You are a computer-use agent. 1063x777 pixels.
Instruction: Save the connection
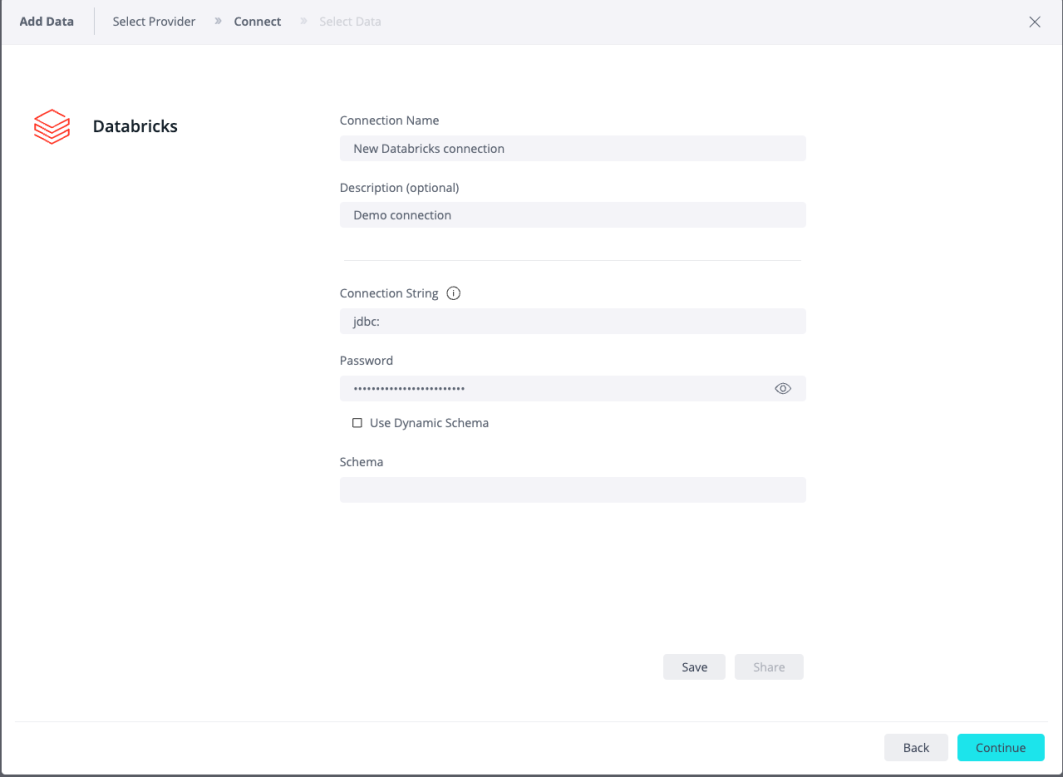[694, 667]
